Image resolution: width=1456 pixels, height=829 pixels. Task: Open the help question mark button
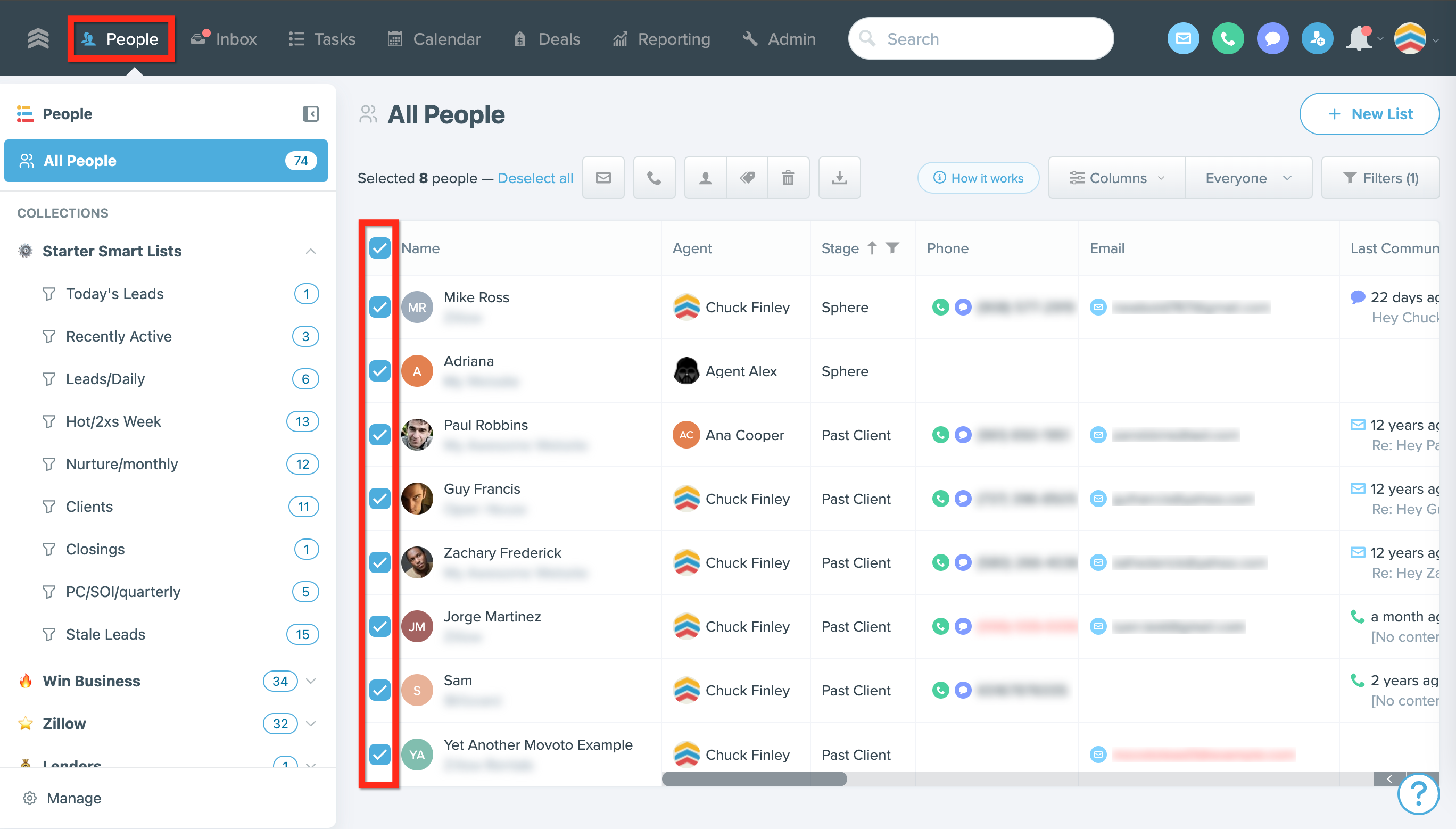[1418, 794]
